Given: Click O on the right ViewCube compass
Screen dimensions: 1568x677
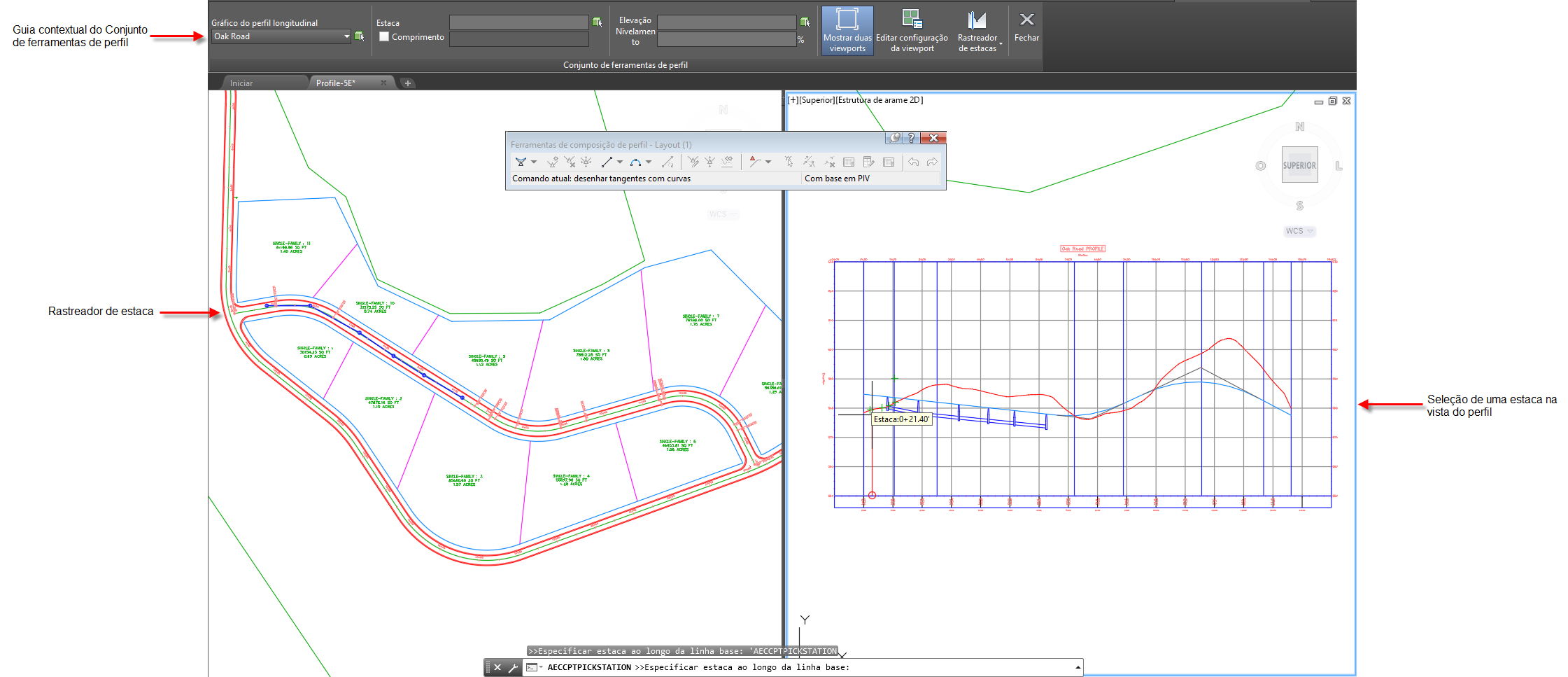Looking at the screenshot, I should 1260,166.
